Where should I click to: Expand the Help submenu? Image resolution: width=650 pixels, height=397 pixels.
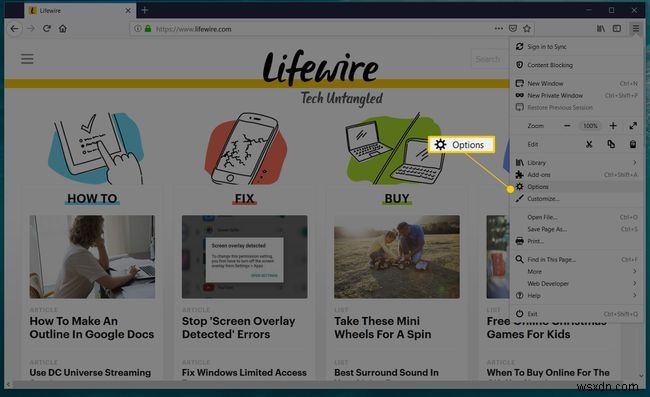point(576,295)
